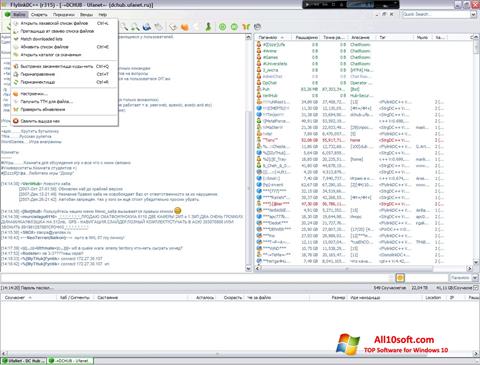Switch to the 'Ufalnet - DC Hub' bottom tab

coord(24,361)
